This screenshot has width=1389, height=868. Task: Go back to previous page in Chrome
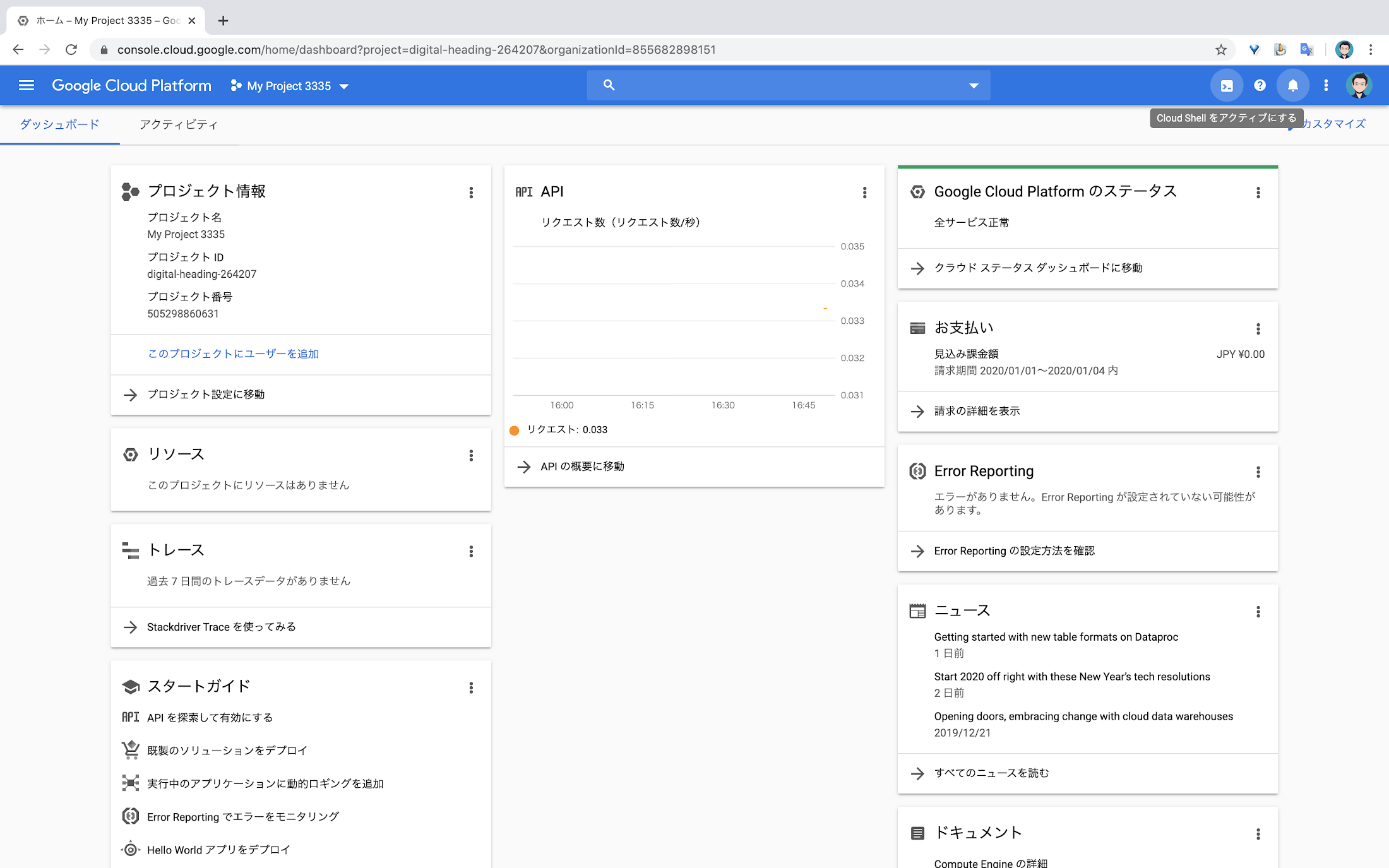[18, 49]
